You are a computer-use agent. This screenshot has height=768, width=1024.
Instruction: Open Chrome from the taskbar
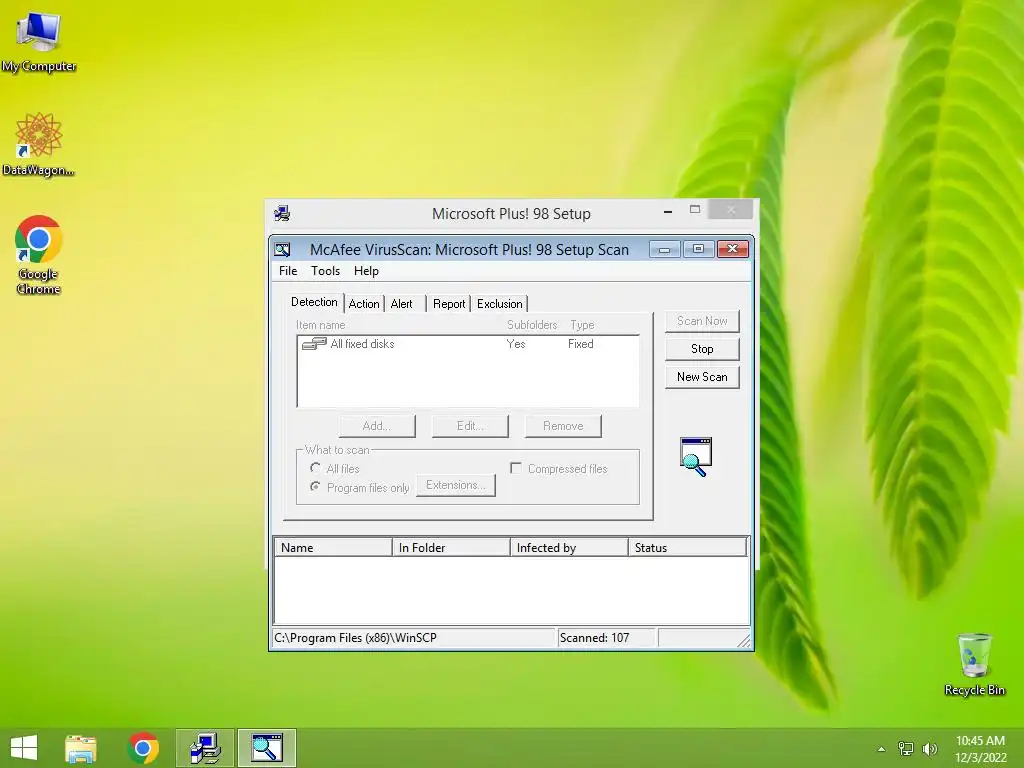143,748
